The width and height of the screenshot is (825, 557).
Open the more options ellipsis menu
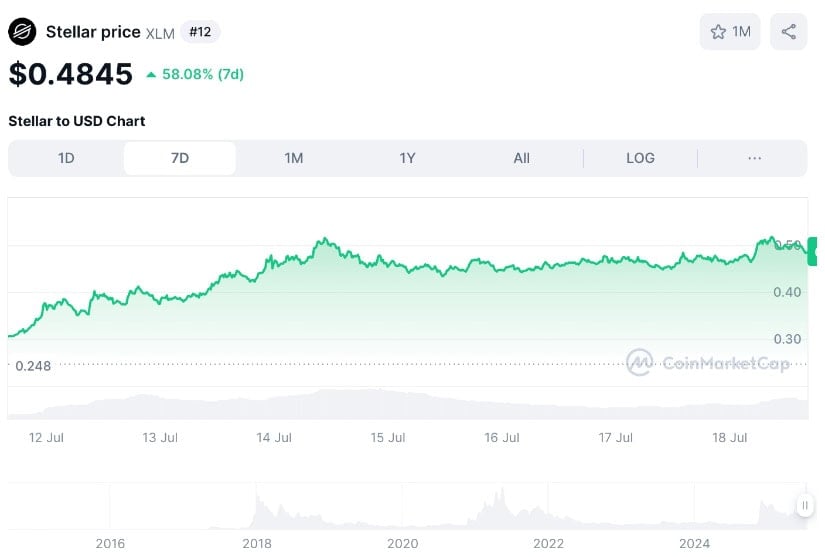(754, 158)
